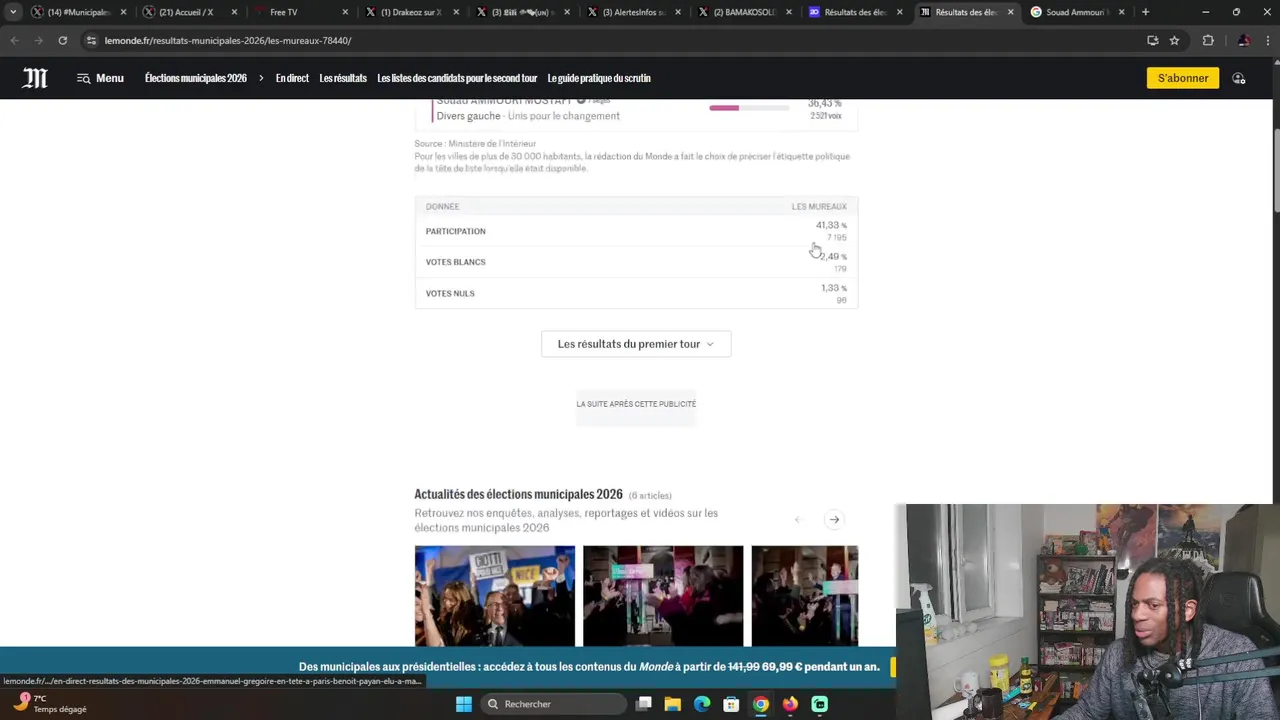Expand Les résultats du premier tour
The height and width of the screenshot is (720, 1280).
tap(636, 344)
